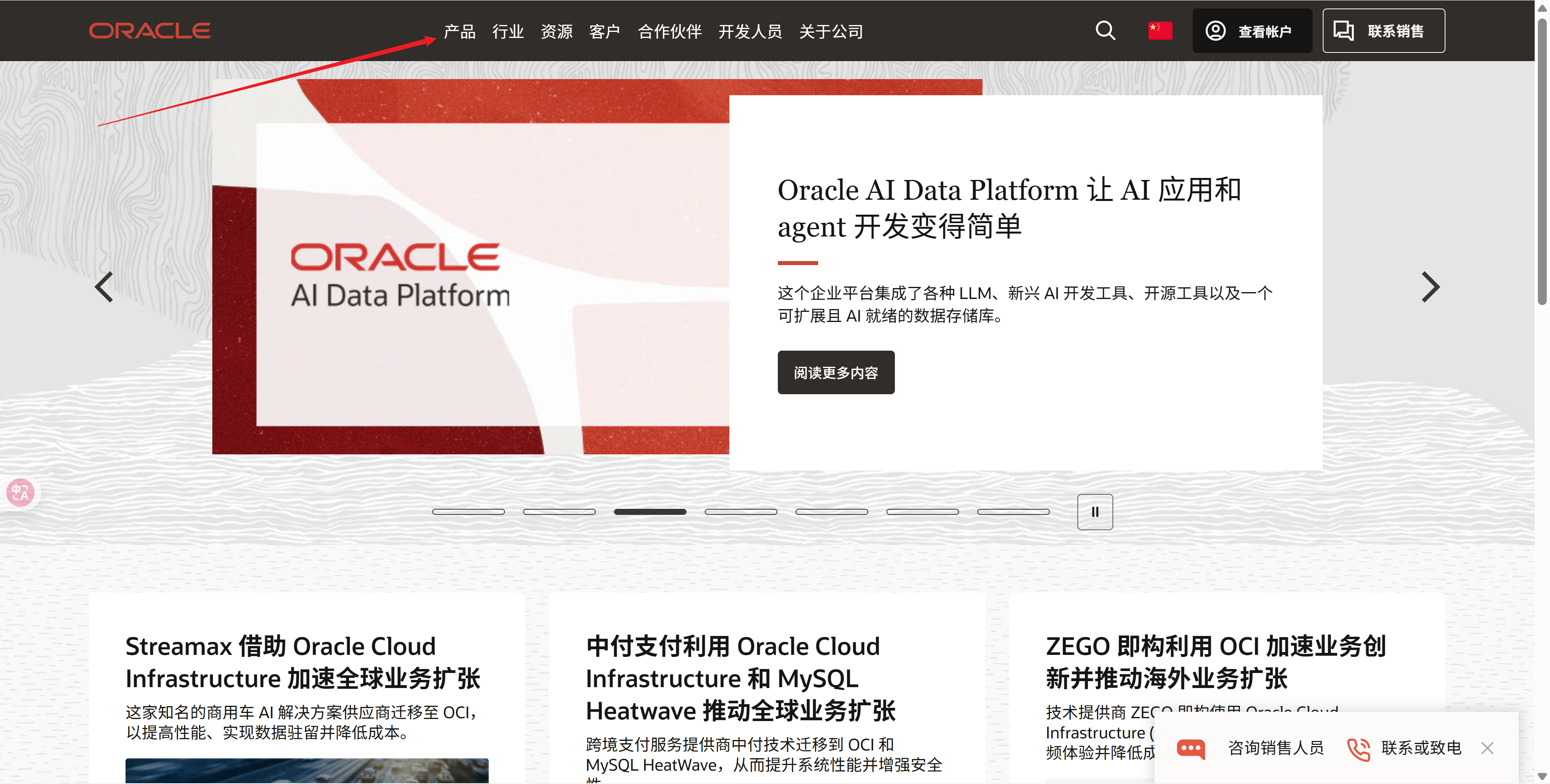Open the 行业 menu
1550x784 pixels.
pos(509,31)
